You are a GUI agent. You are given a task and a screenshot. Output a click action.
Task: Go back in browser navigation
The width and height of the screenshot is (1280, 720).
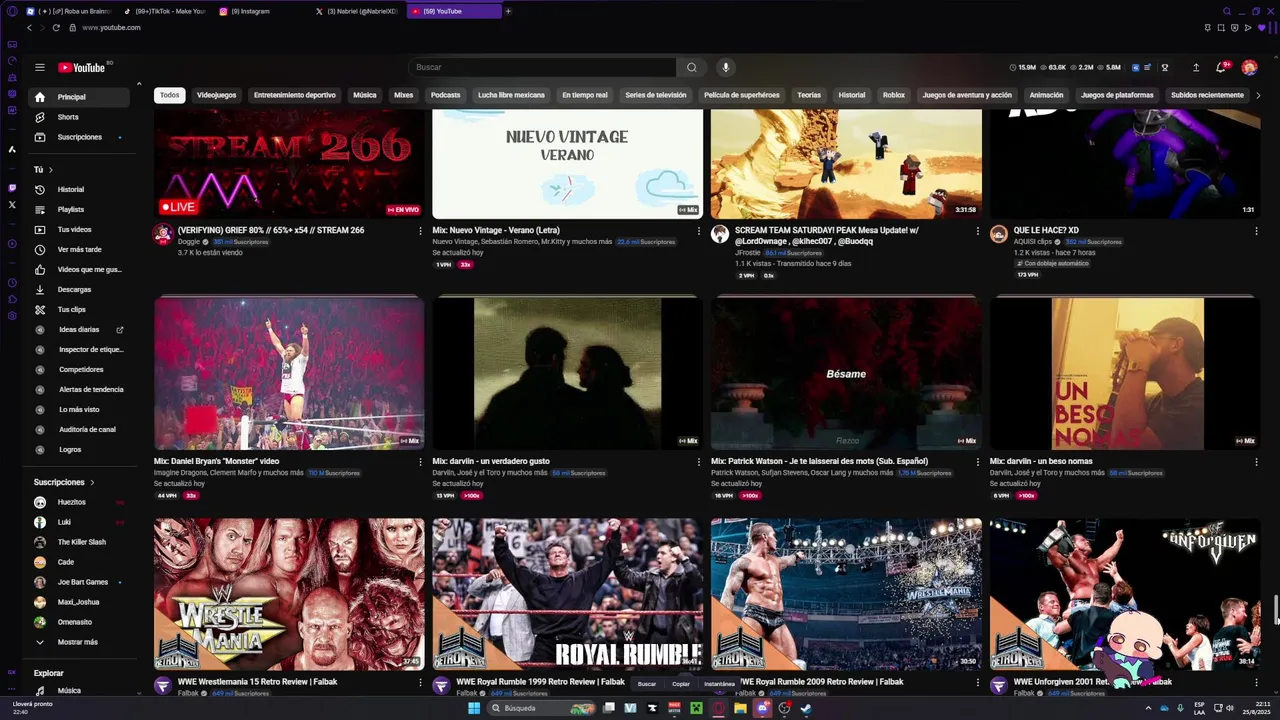click(x=29, y=28)
